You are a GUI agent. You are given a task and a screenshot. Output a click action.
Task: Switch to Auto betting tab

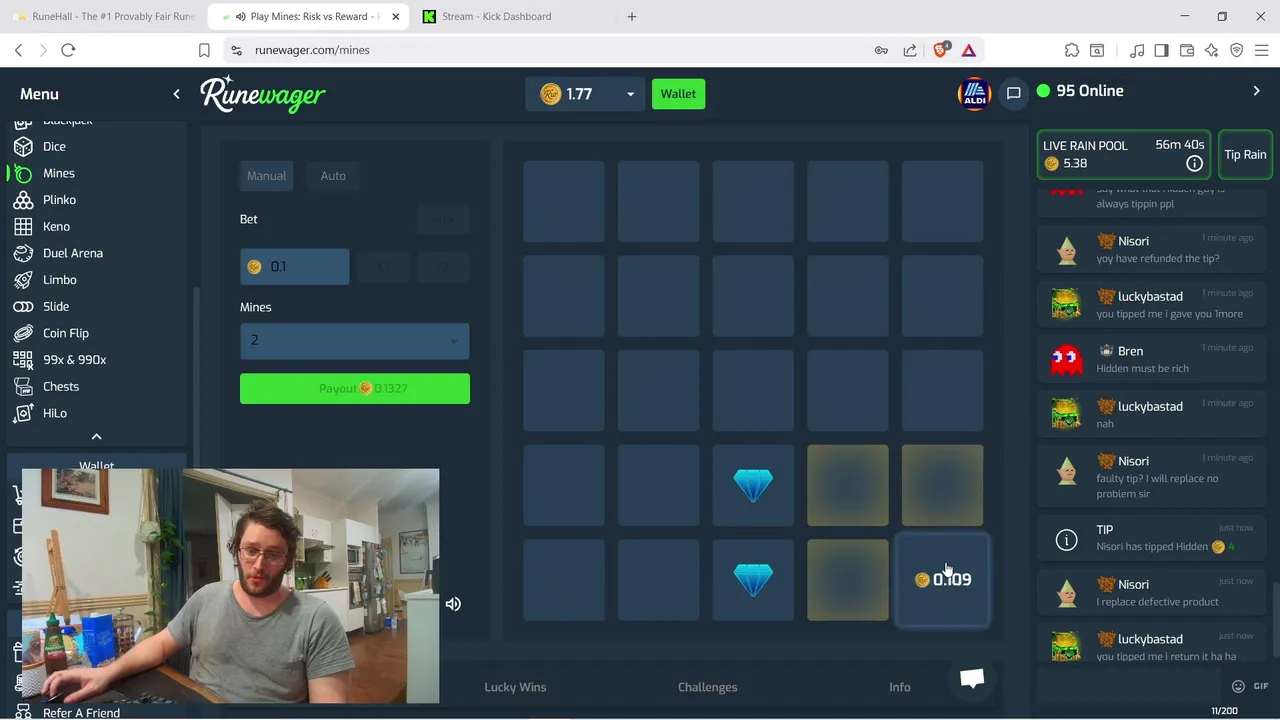click(333, 176)
